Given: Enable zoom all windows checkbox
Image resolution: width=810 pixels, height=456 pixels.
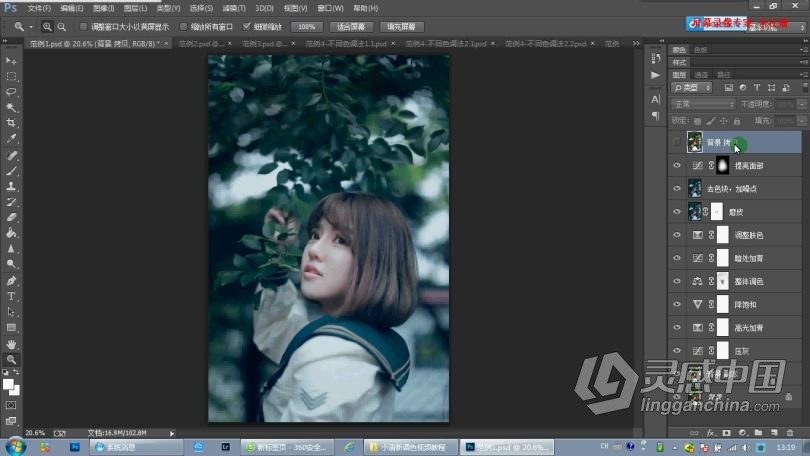Looking at the screenshot, I should pyautogui.click(x=183, y=26).
